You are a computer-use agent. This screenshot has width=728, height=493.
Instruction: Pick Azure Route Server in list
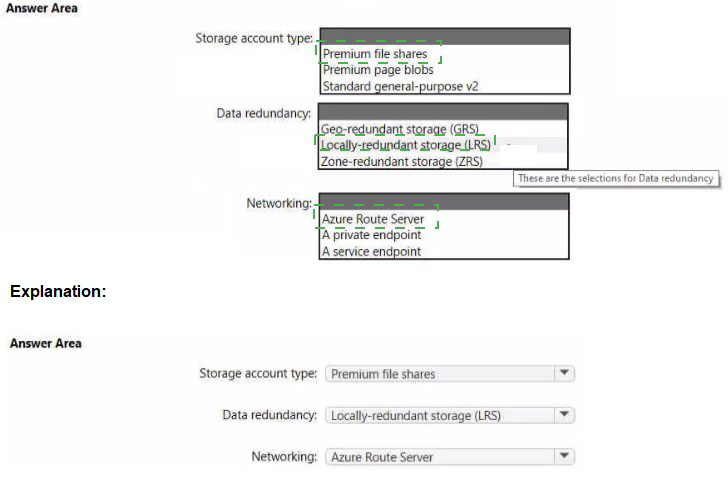373,219
